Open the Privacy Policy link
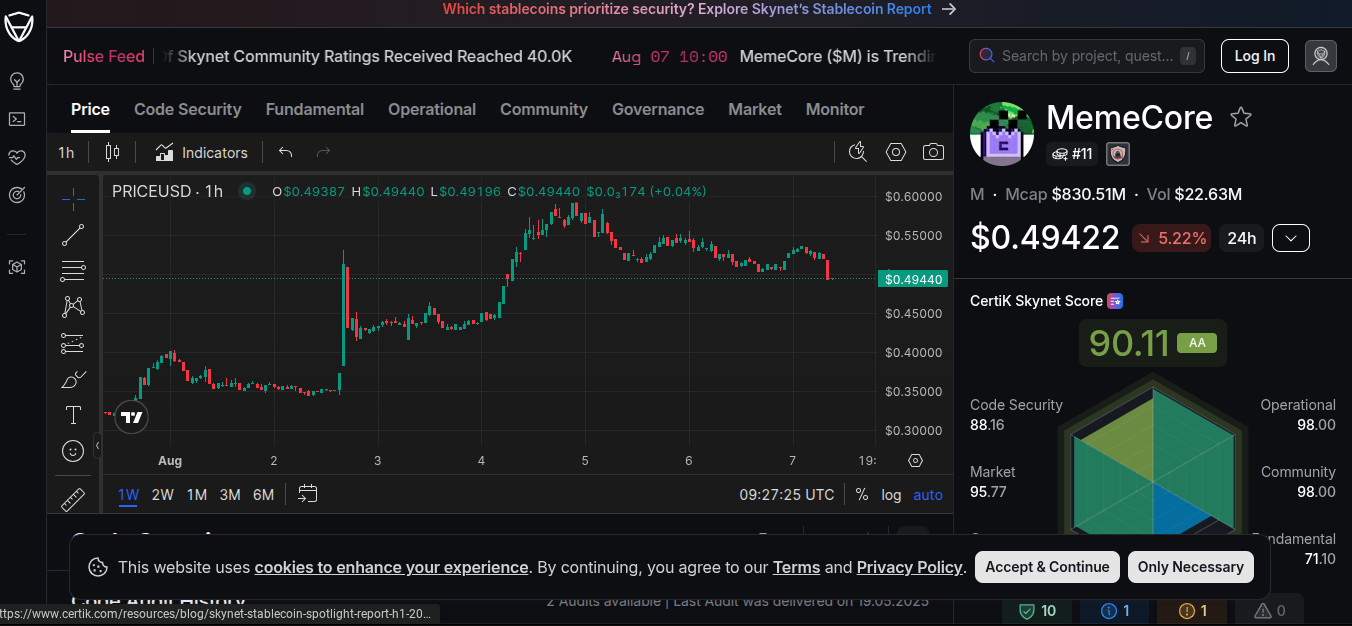 909,567
